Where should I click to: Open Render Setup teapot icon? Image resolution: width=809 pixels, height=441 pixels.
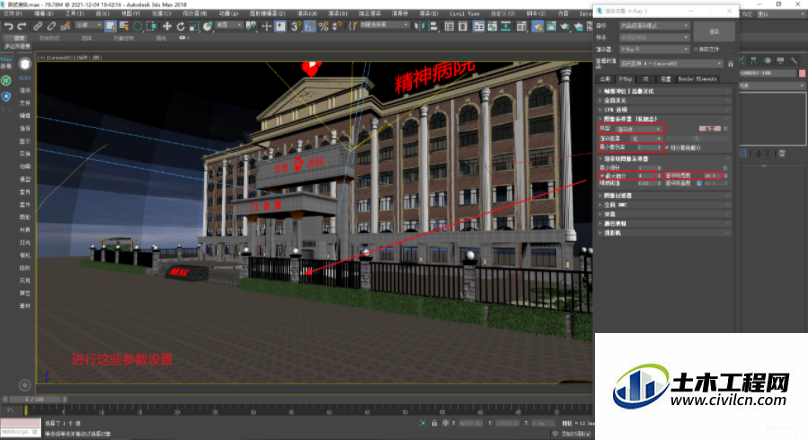(x=537, y=26)
